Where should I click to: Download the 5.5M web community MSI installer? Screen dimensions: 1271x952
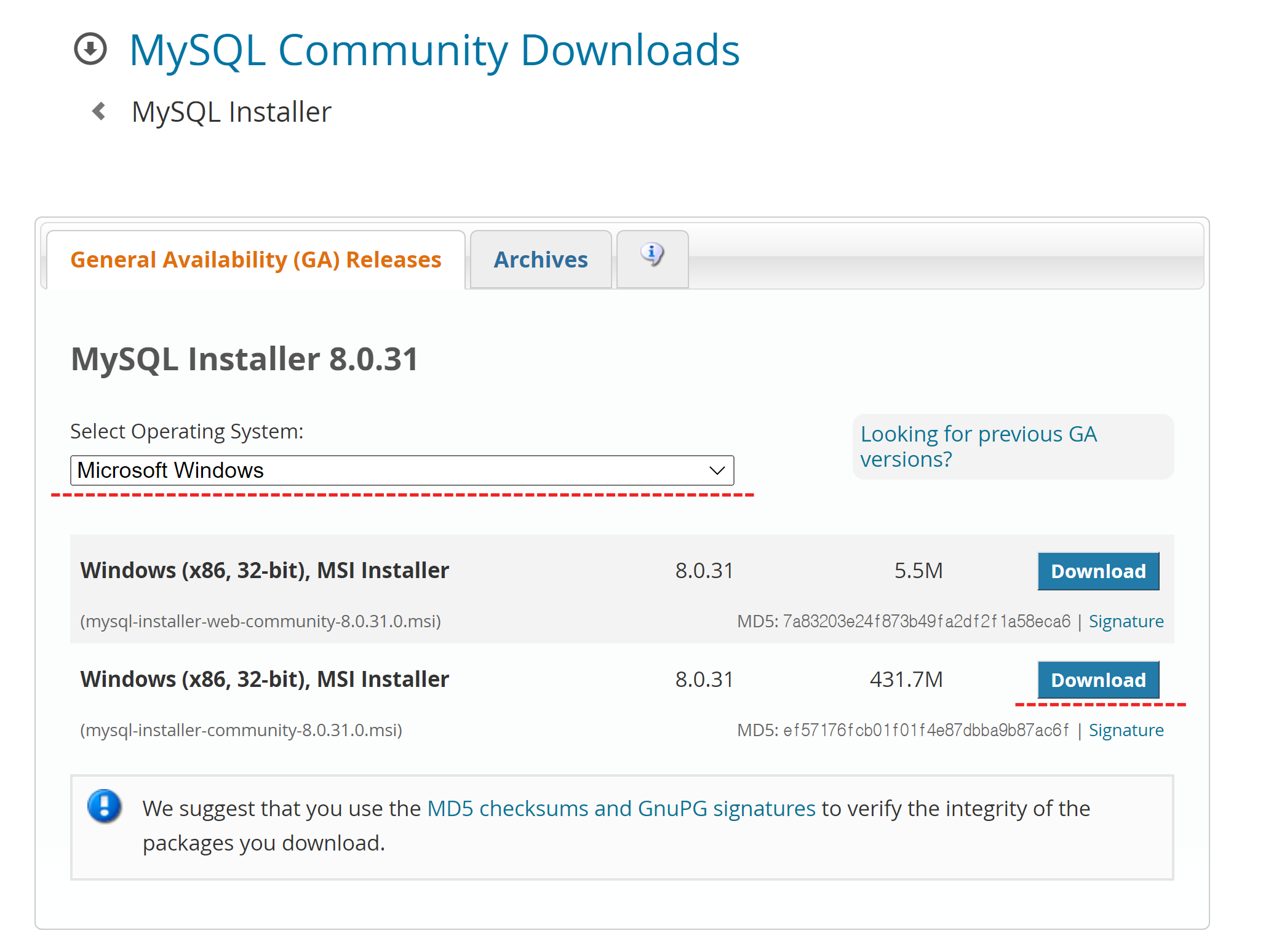(x=1098, y=571)
